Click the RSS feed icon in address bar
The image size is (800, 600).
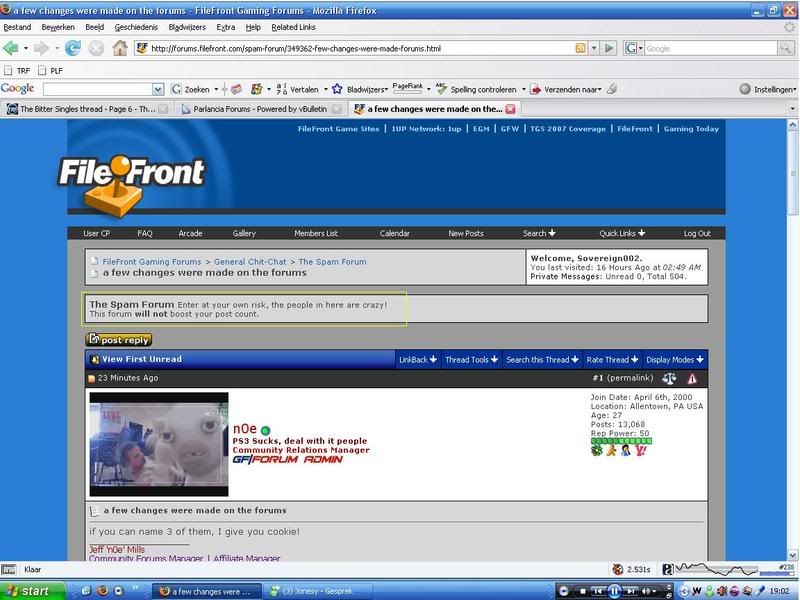click(581, 48)
